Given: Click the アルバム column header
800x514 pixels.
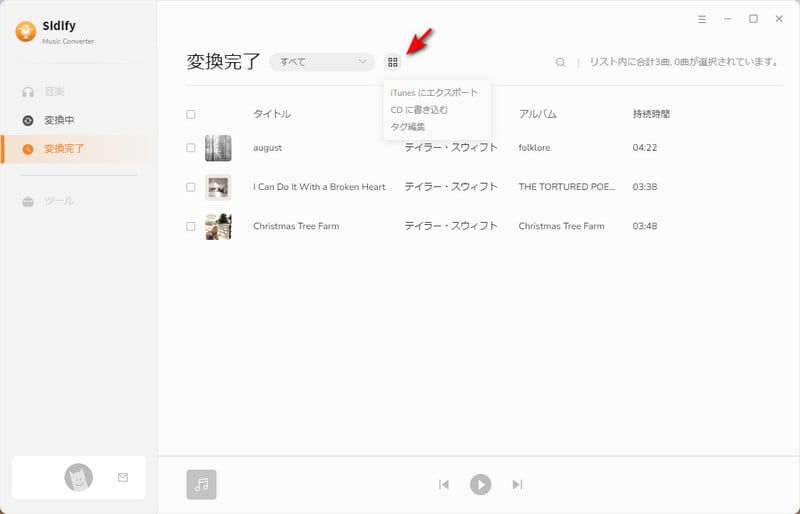Looking at the screenshot, I should click(x=538, y=114).
